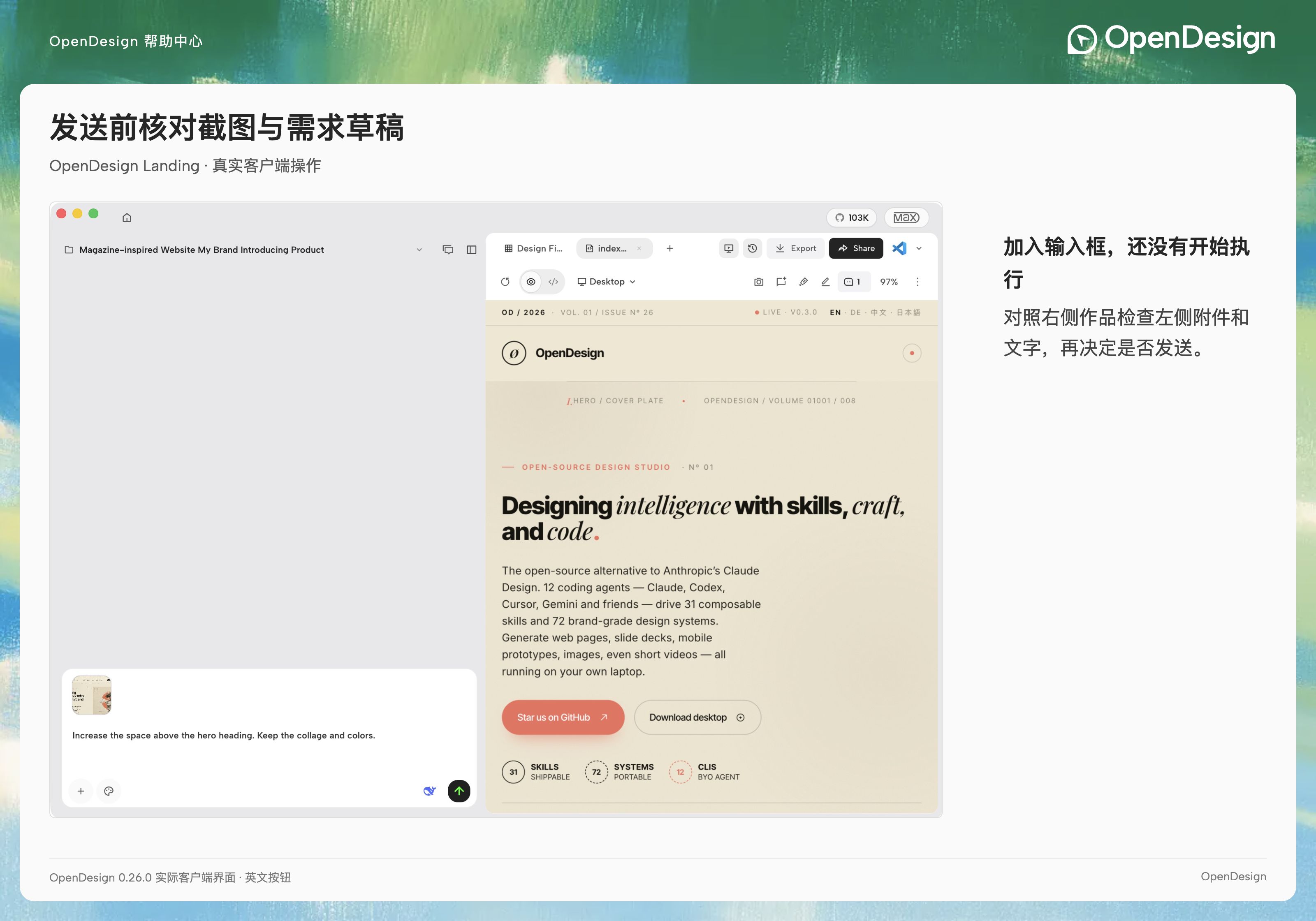Add a new tab with plus
The width and height of the screenshot is (1316, 921).
click(670, 248)
